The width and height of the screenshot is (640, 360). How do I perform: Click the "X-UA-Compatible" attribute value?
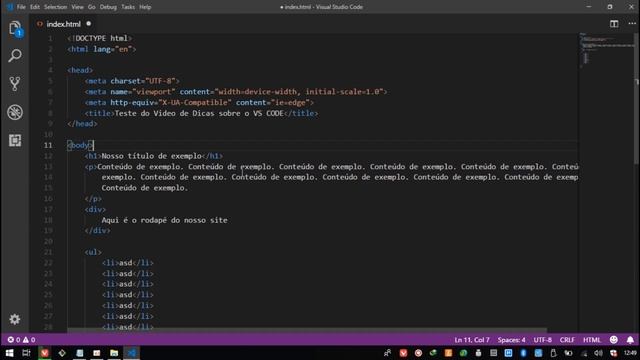tap(195, 102)
